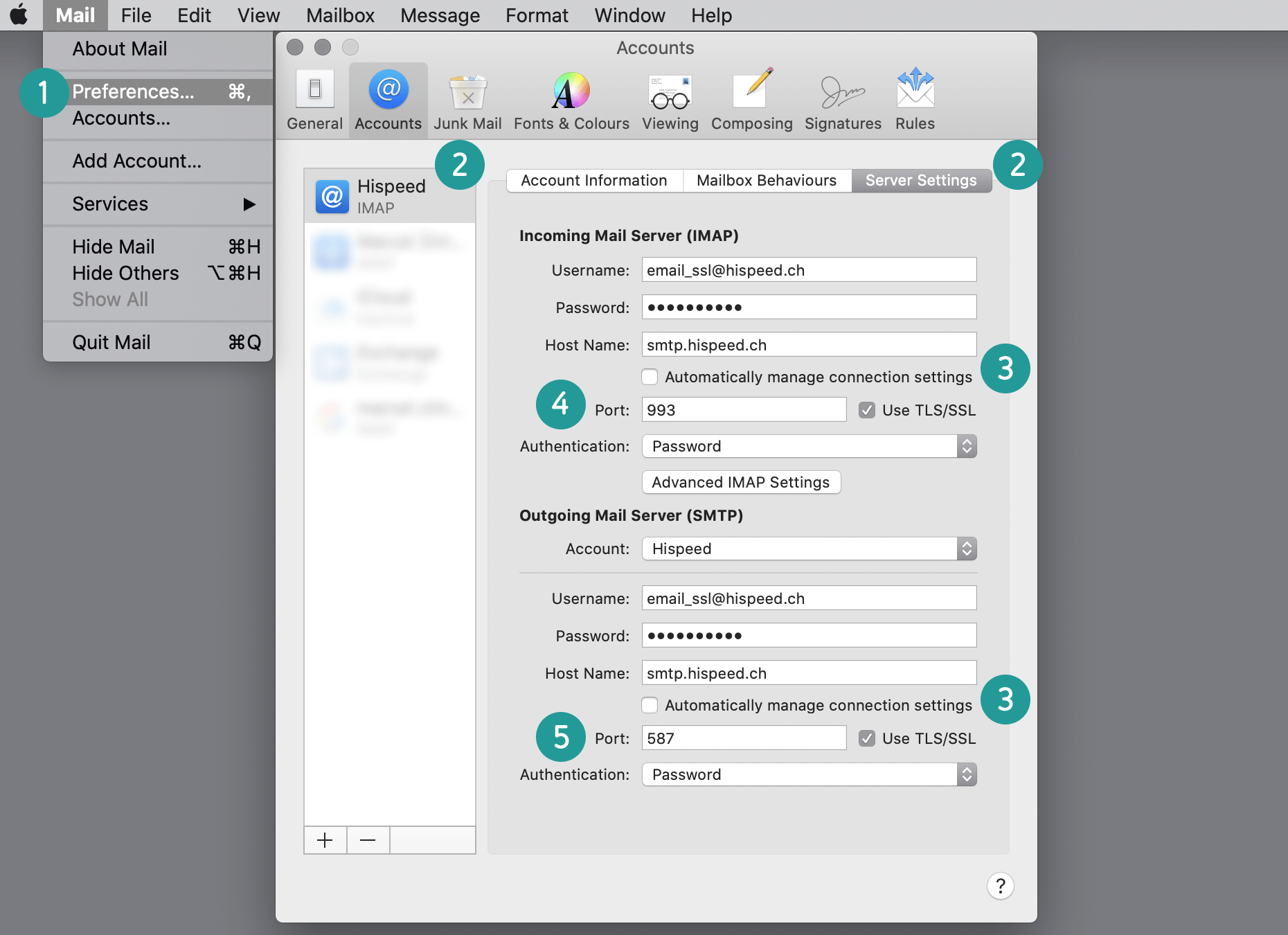This screenshot has width=1288, height=935.
Task: Click outgoing Username field
Action: (x=809, y=598)
